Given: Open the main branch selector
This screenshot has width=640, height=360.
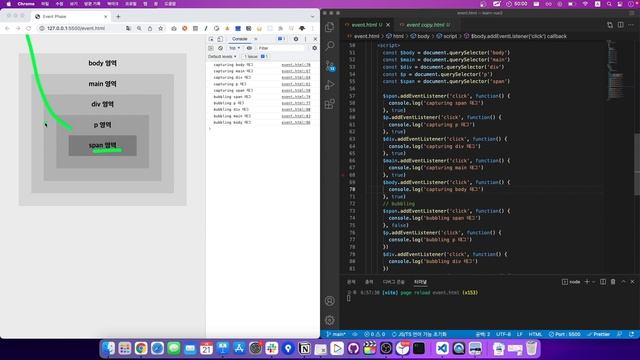Looking at the screenshot, I should pos(336,334).
